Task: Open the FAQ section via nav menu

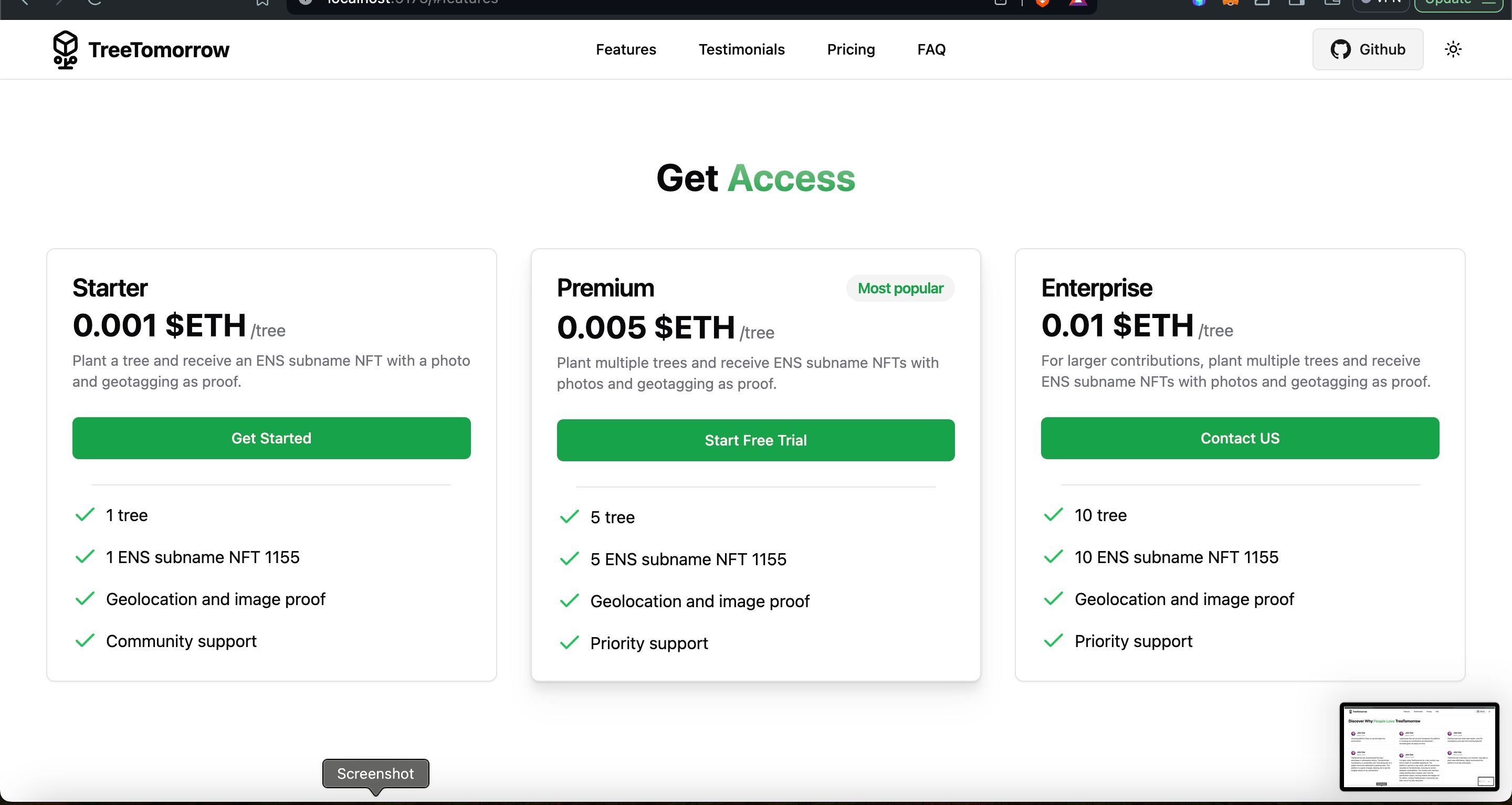Action: coord(931,49)
